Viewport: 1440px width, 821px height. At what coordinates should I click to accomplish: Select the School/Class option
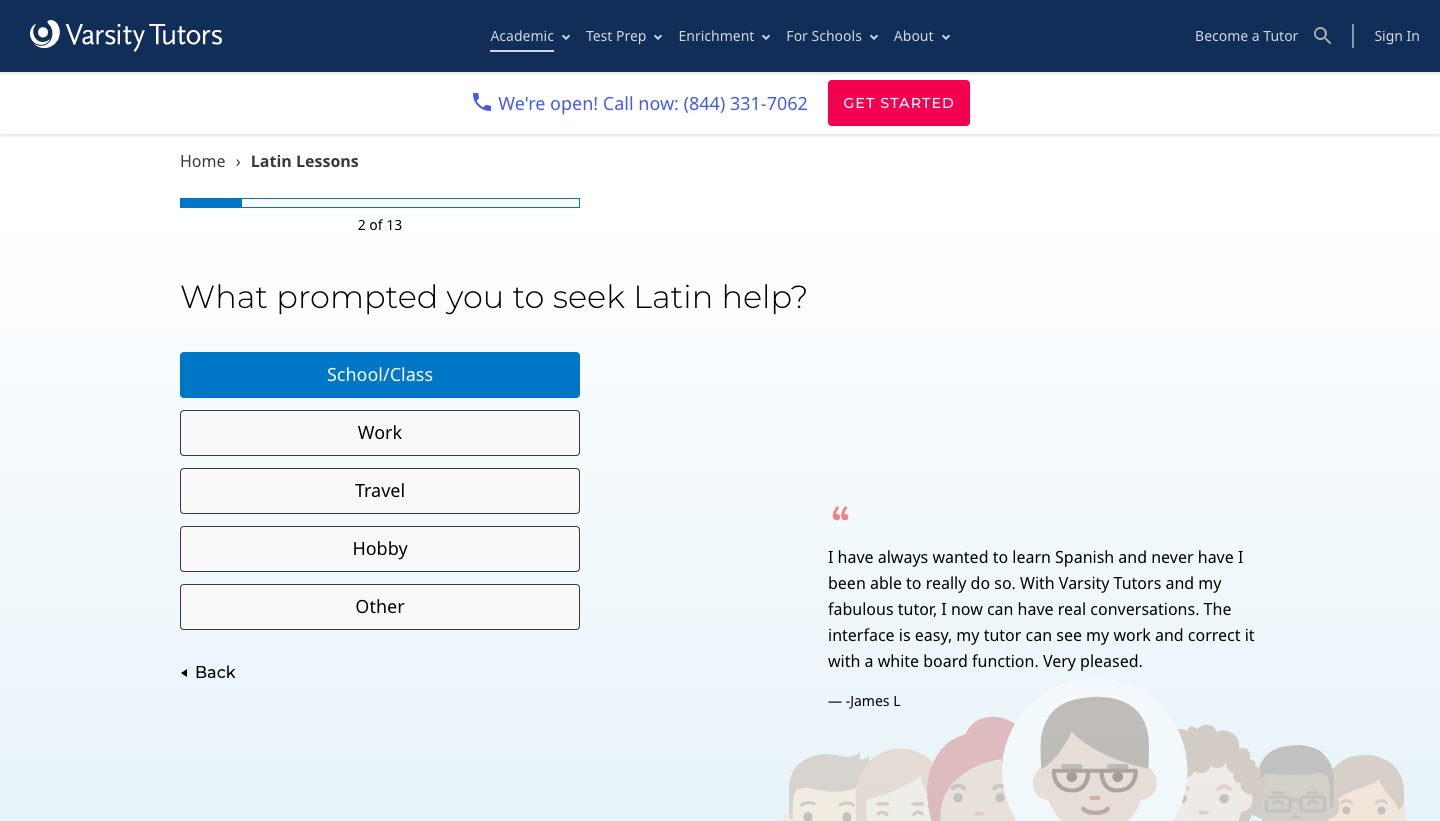pyautogui.click(x=380, y=375)
